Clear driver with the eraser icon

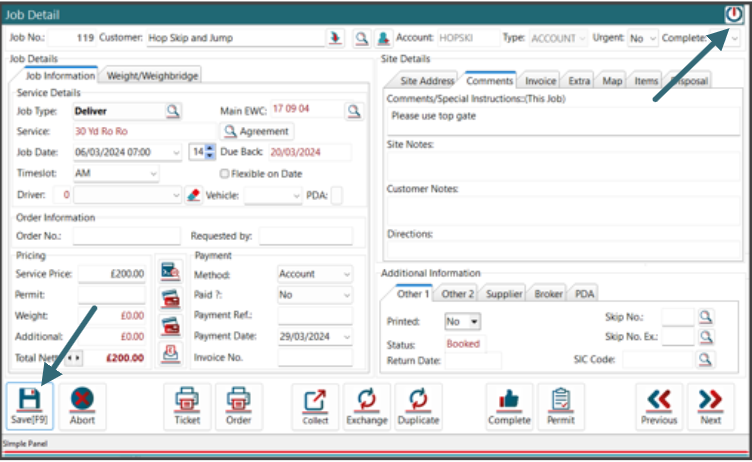[193, 195]
